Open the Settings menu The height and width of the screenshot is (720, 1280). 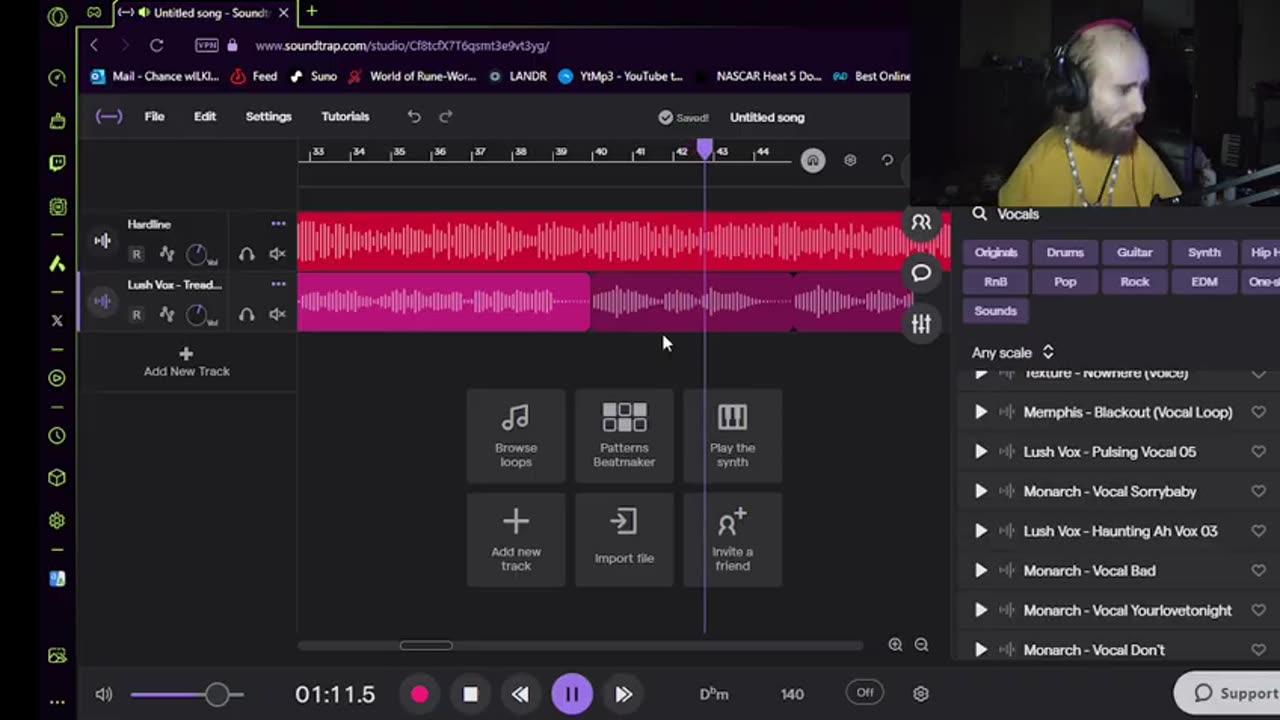268,116
